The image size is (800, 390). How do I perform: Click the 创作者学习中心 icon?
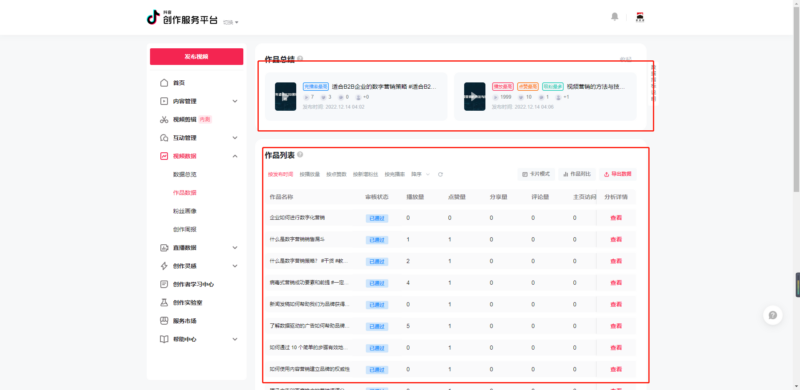click(164, 284)
